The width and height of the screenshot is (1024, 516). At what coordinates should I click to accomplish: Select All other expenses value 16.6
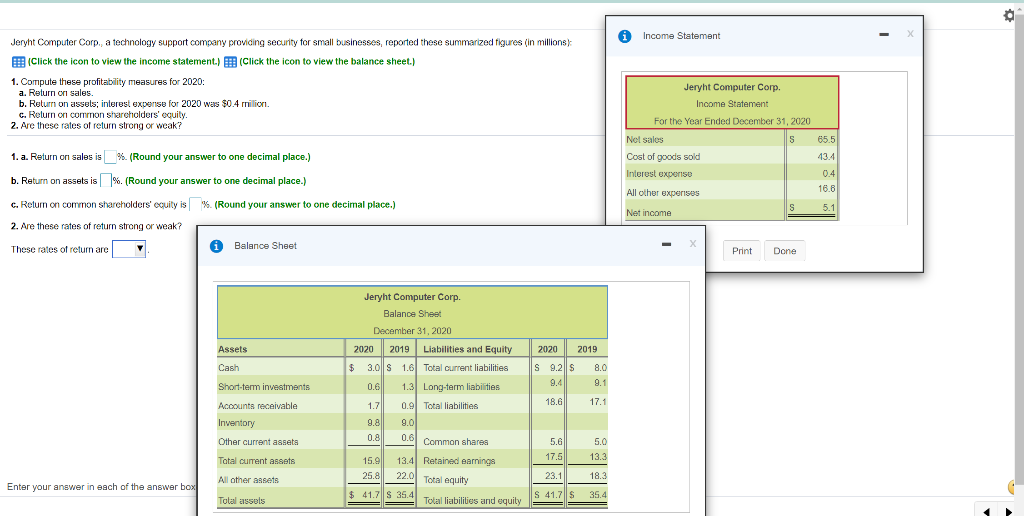pos(826,189)
